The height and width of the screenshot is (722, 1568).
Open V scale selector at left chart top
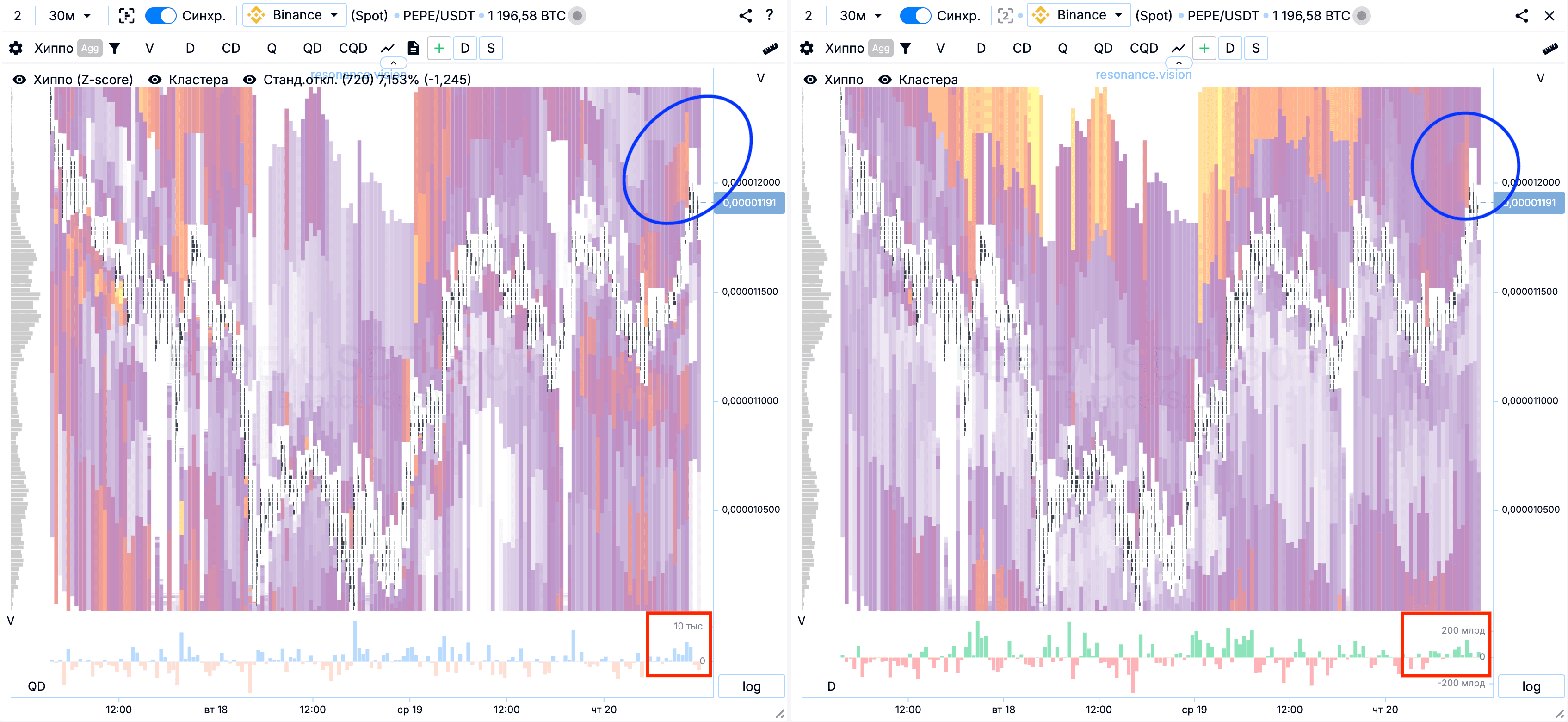pos(760,78)
